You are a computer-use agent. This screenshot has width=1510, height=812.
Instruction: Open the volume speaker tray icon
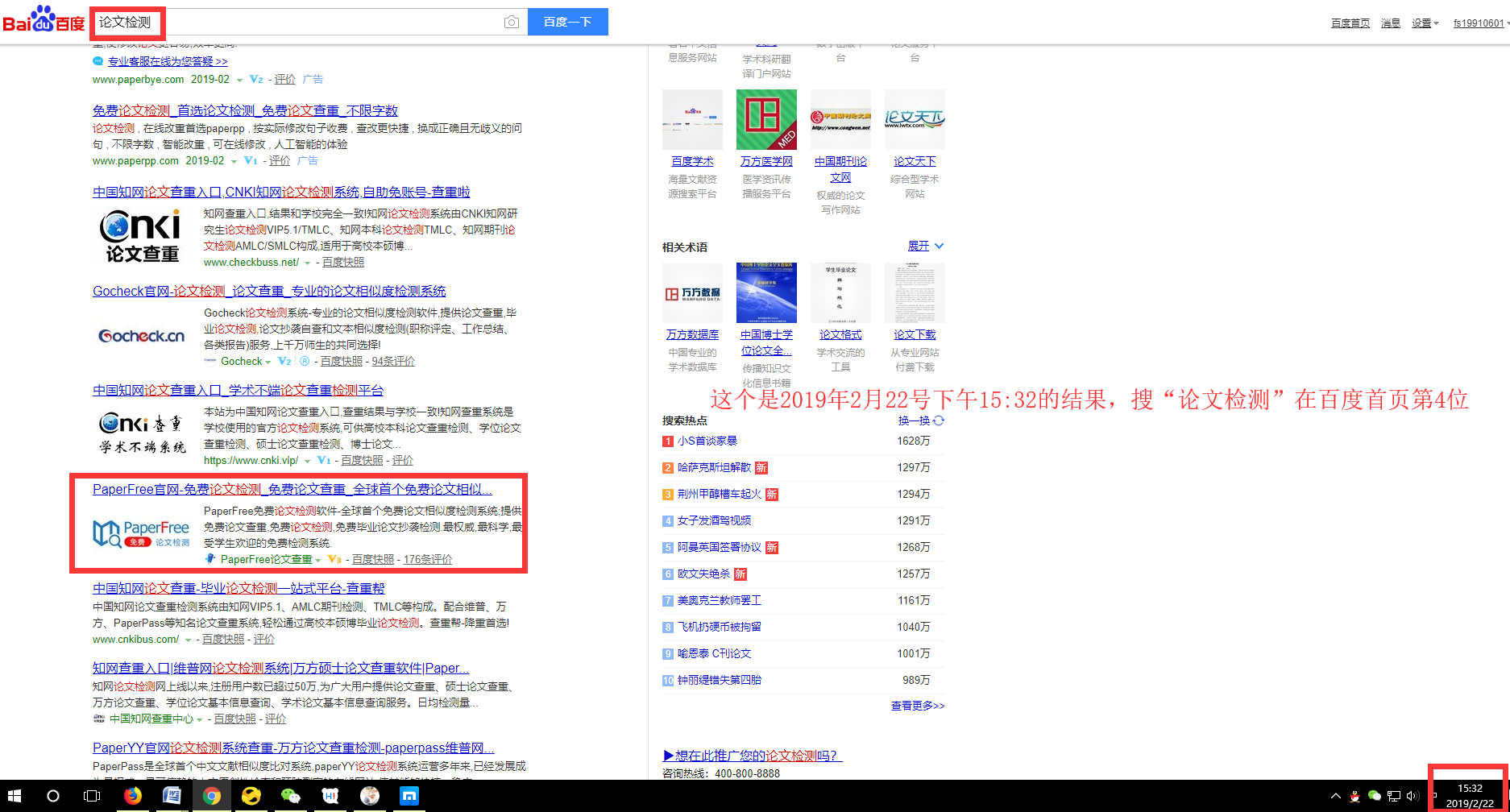tap(1413, 796)
